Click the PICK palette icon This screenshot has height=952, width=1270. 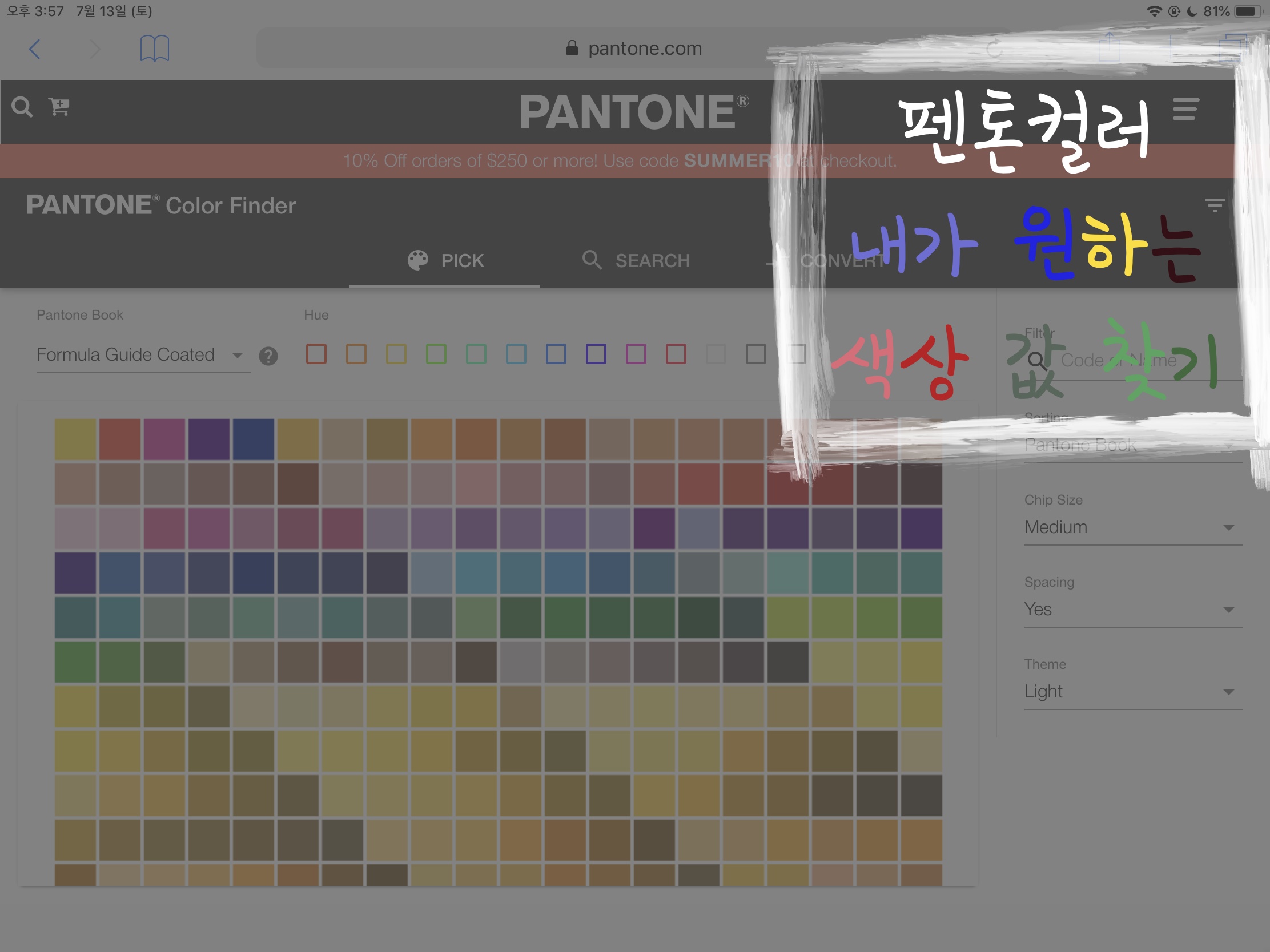417,260
